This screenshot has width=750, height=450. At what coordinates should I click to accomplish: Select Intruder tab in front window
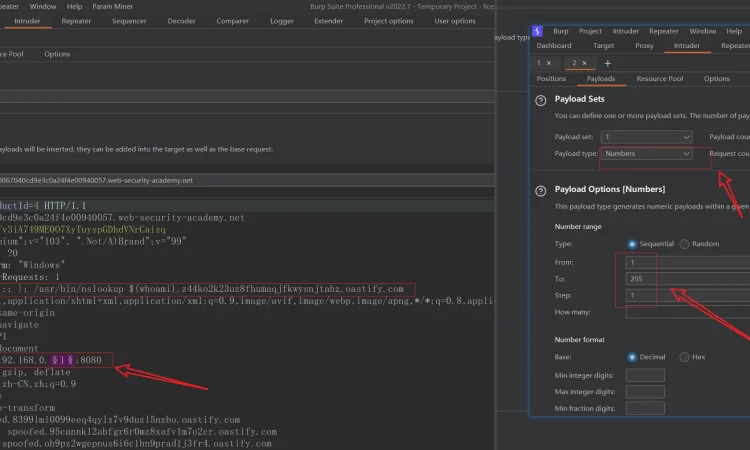[686, 45]
